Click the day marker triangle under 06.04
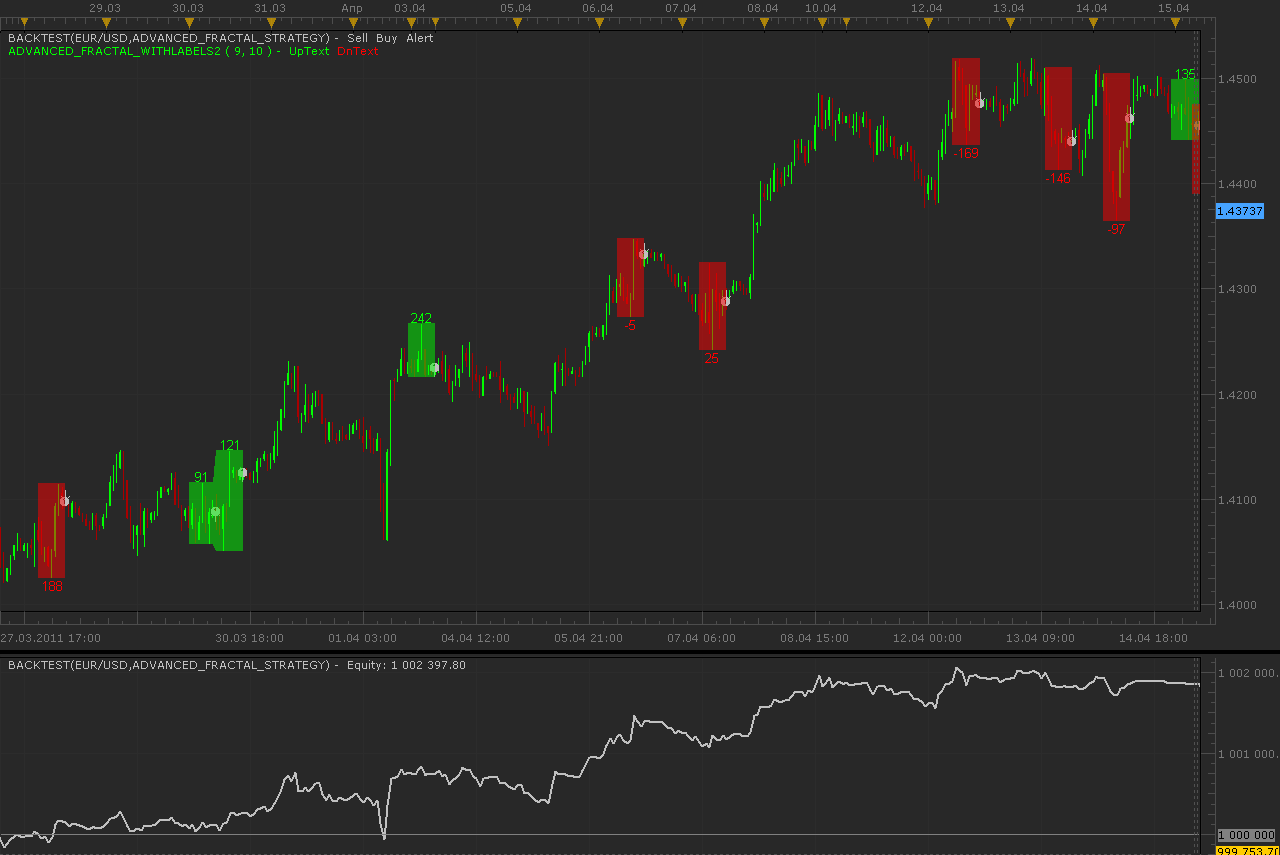Image resolution: width=1280 pixels, height=855 pixels. tap(599, 22)
